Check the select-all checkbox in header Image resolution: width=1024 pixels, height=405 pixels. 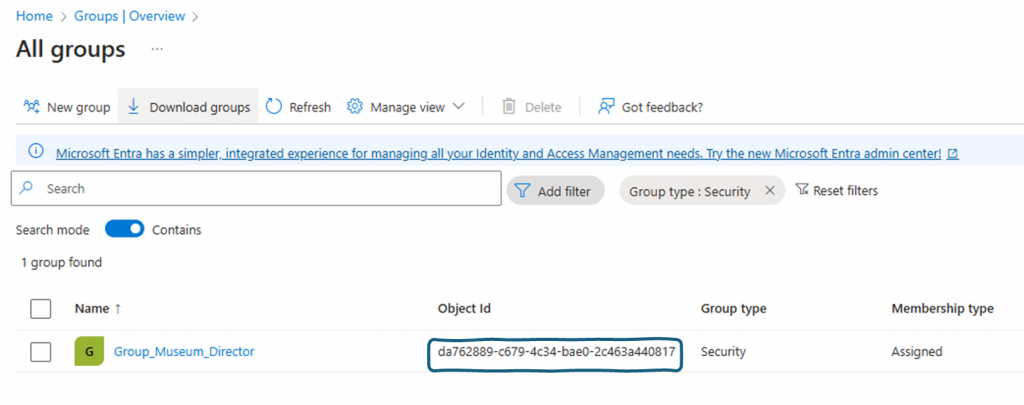coord(41,309)
